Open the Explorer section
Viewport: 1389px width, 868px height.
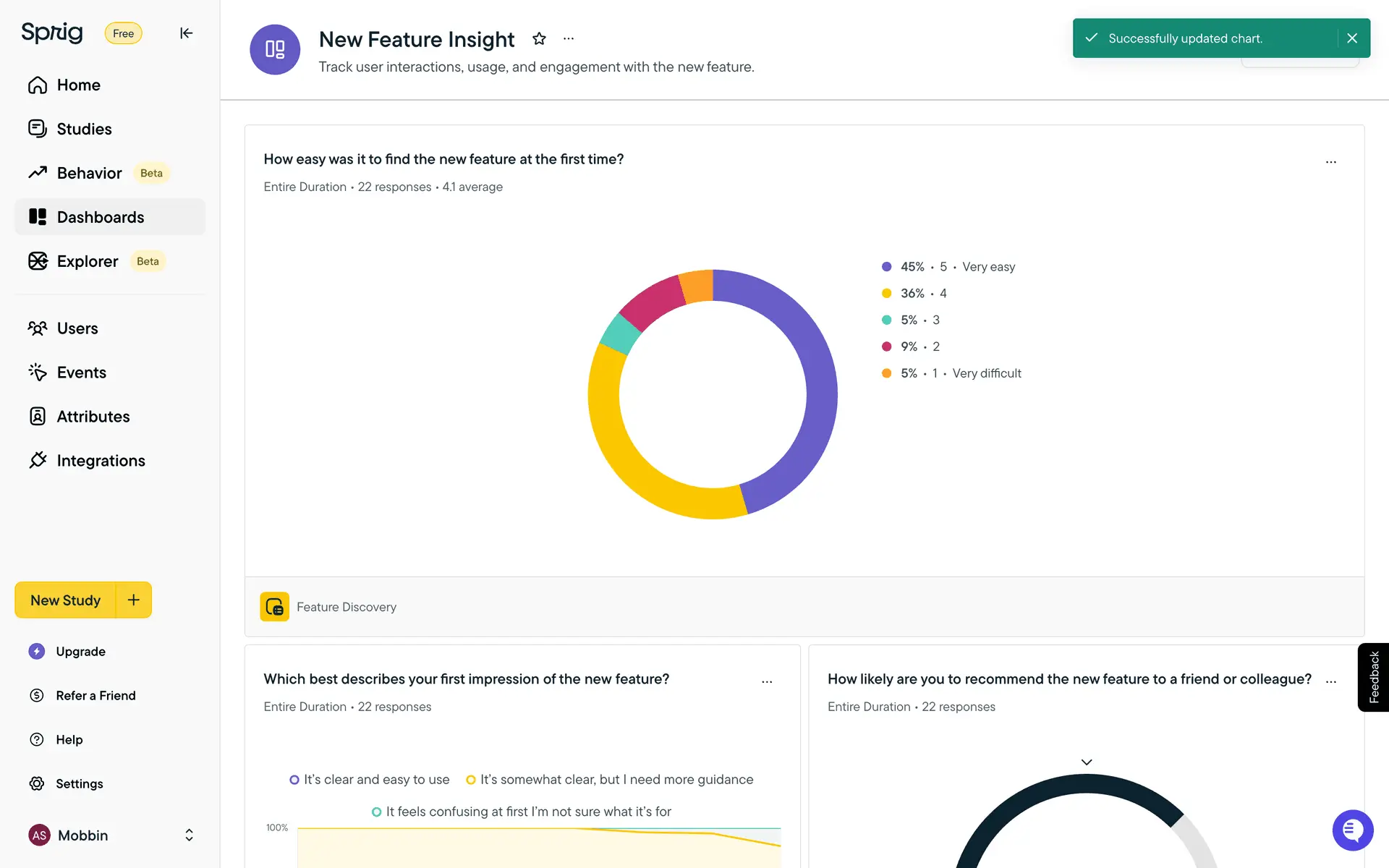click(x=87, y=261)
